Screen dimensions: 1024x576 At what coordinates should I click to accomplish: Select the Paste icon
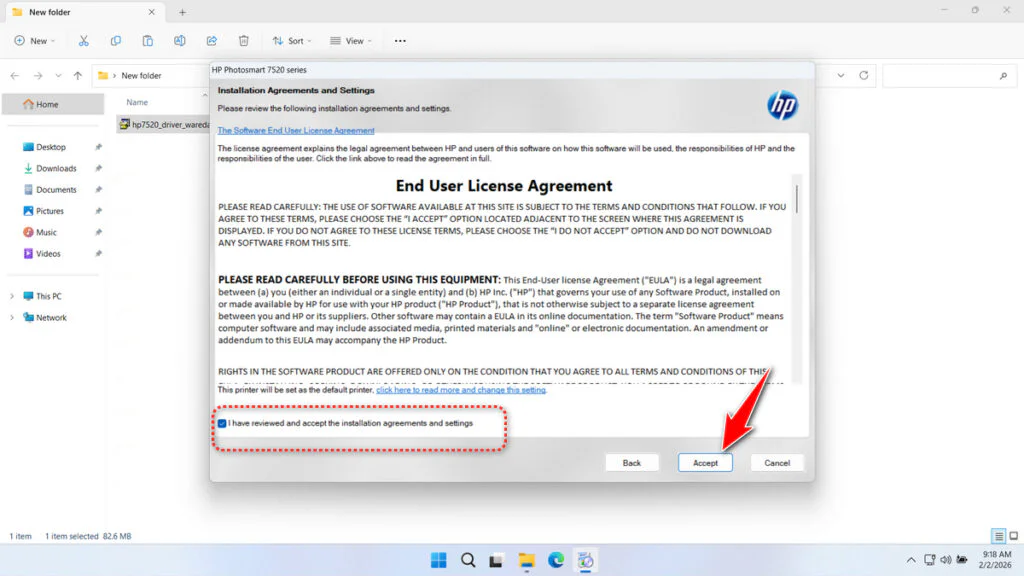pyautogui.click(x=148, y=40)
